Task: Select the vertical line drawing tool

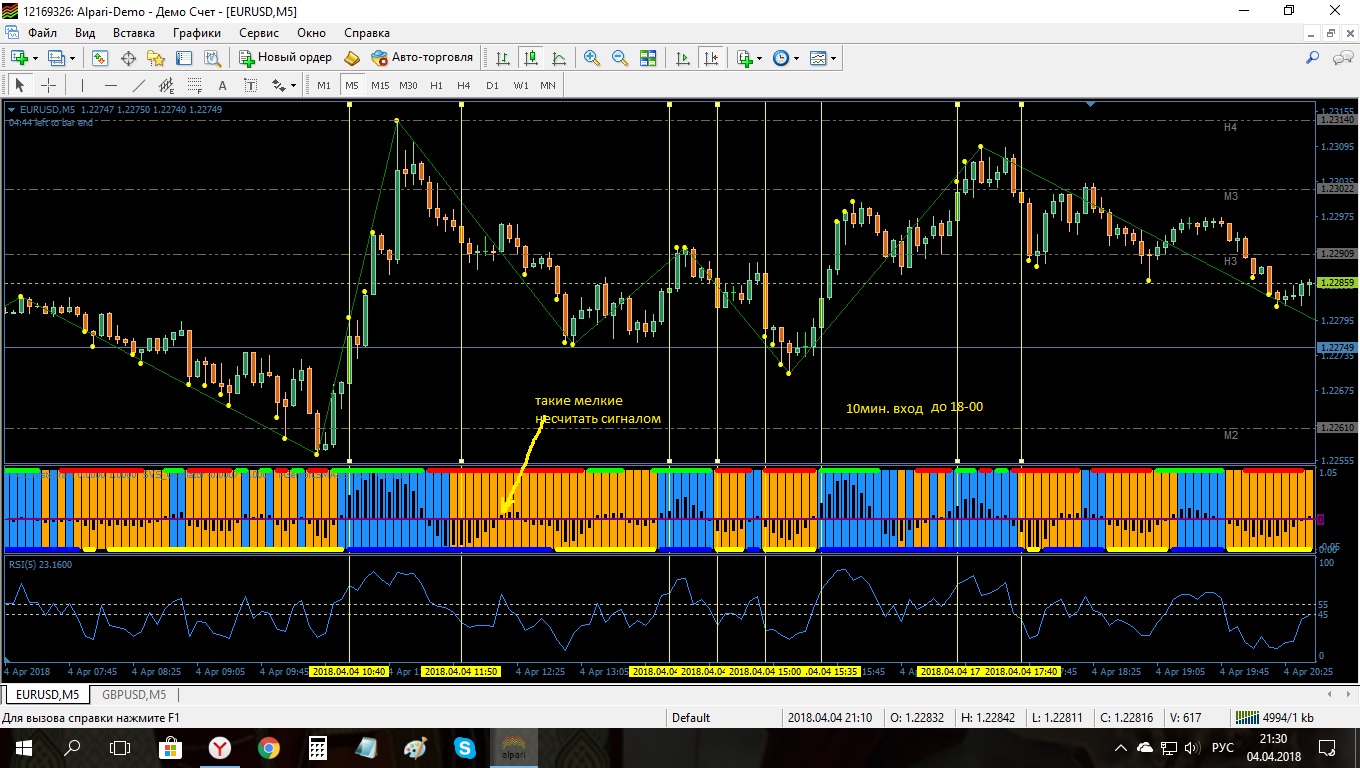Action: 82,85
